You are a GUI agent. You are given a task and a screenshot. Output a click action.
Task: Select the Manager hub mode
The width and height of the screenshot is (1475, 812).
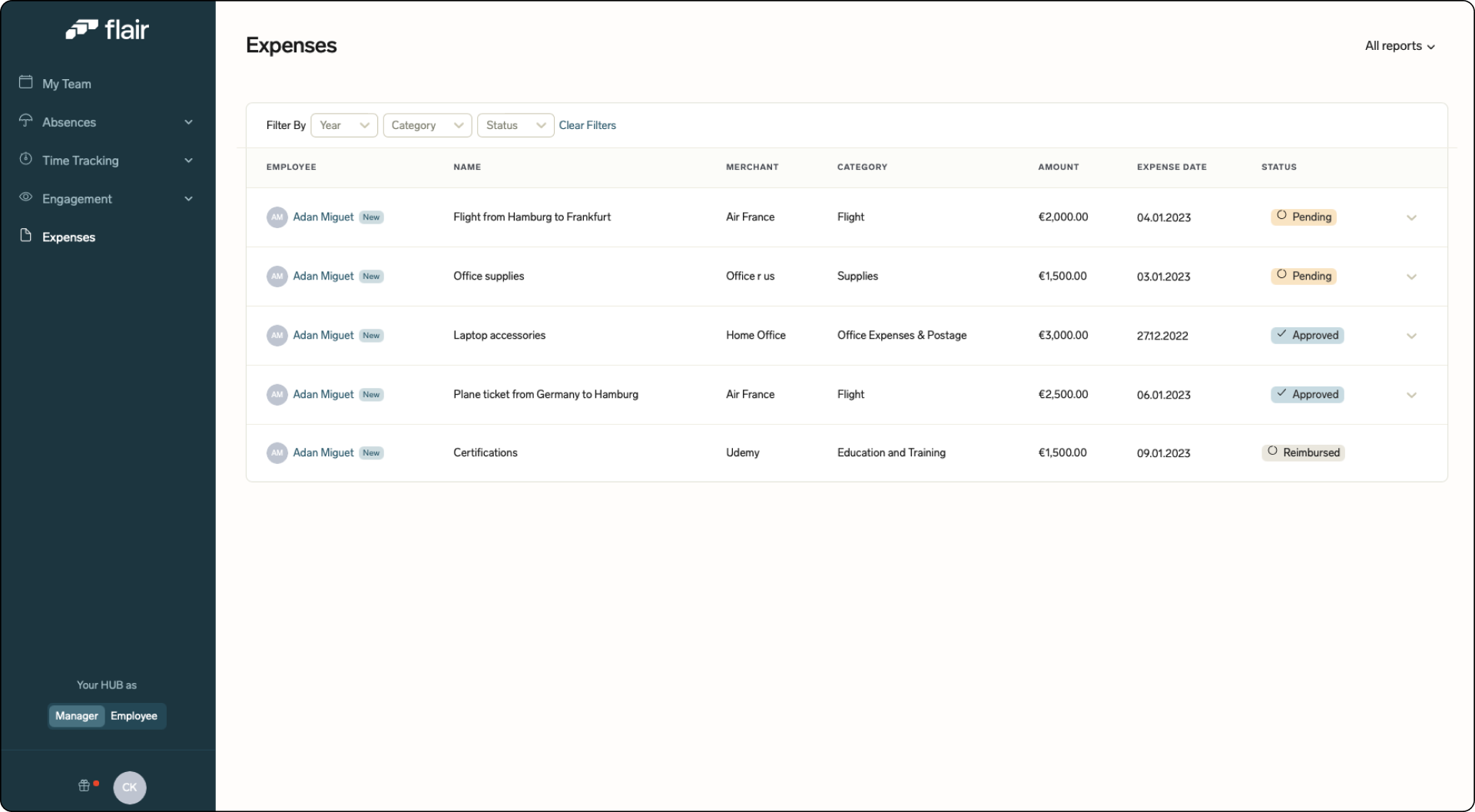(76, 716)
